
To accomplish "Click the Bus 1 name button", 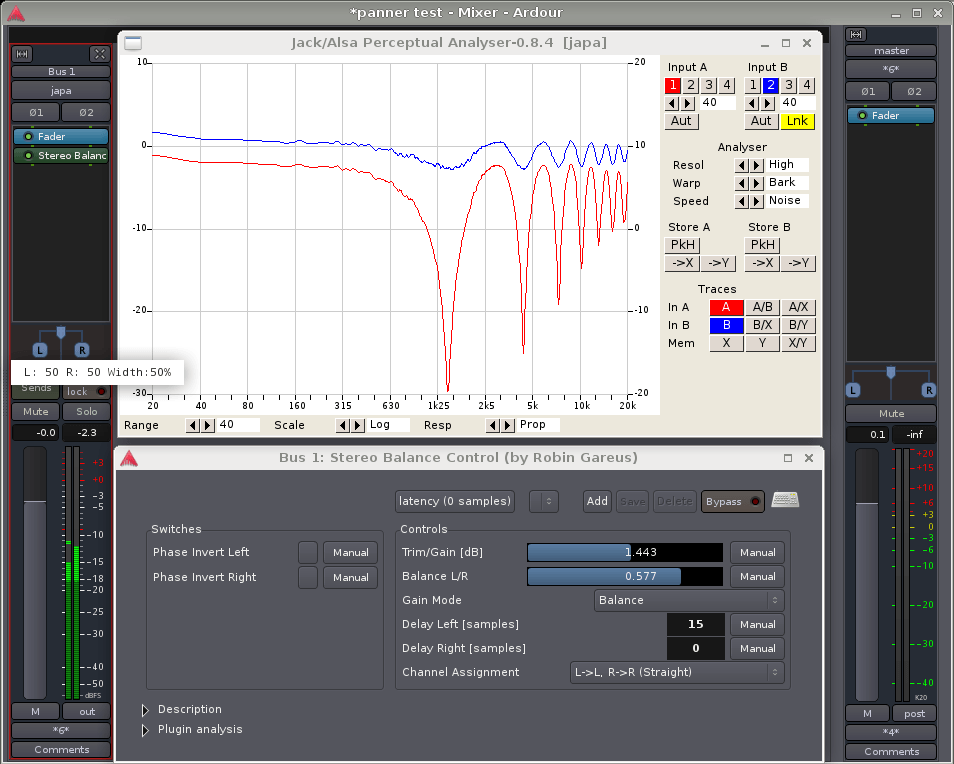I will [61, 72].
